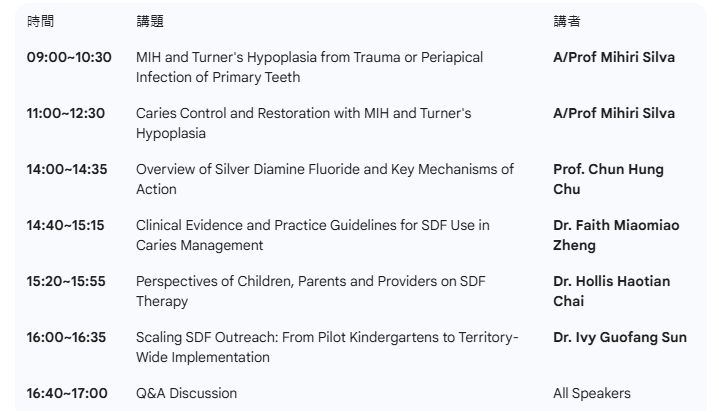The width and height of the screenshot is (719, 412).
Task: Select the 09:00~10:30 time slot
Action: 68,58
